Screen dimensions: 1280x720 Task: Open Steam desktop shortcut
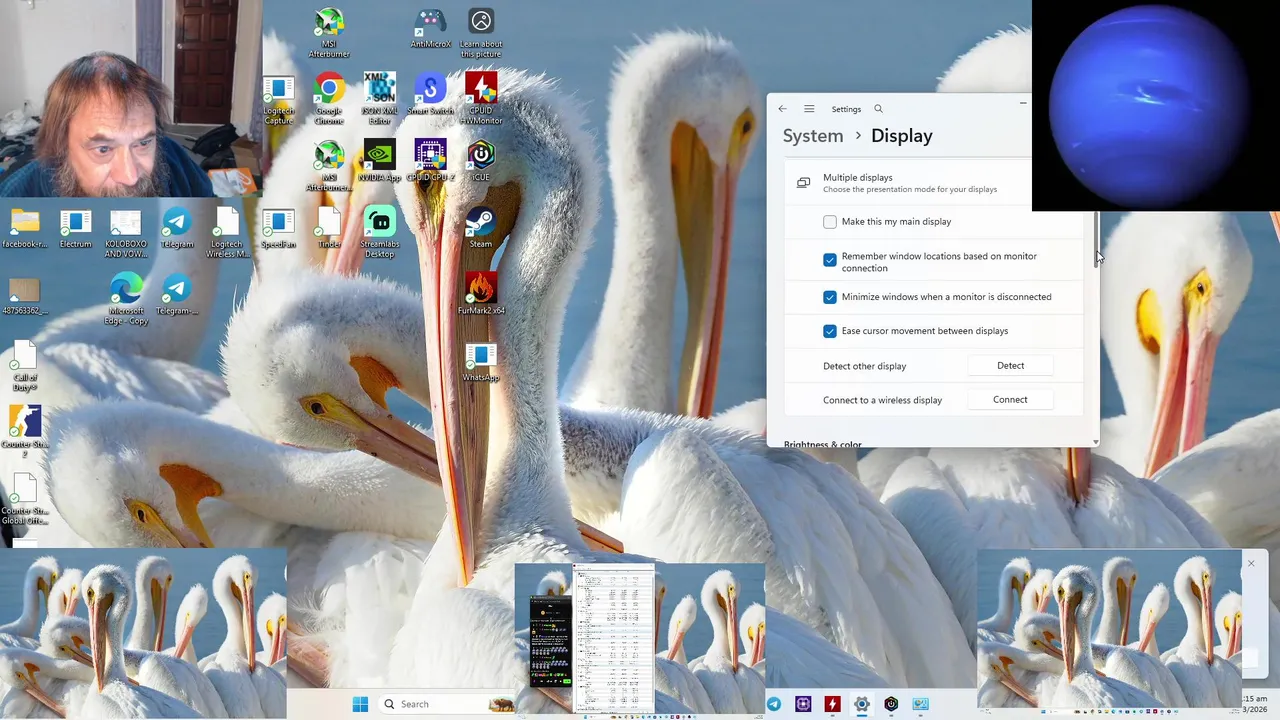click(481, 228)
